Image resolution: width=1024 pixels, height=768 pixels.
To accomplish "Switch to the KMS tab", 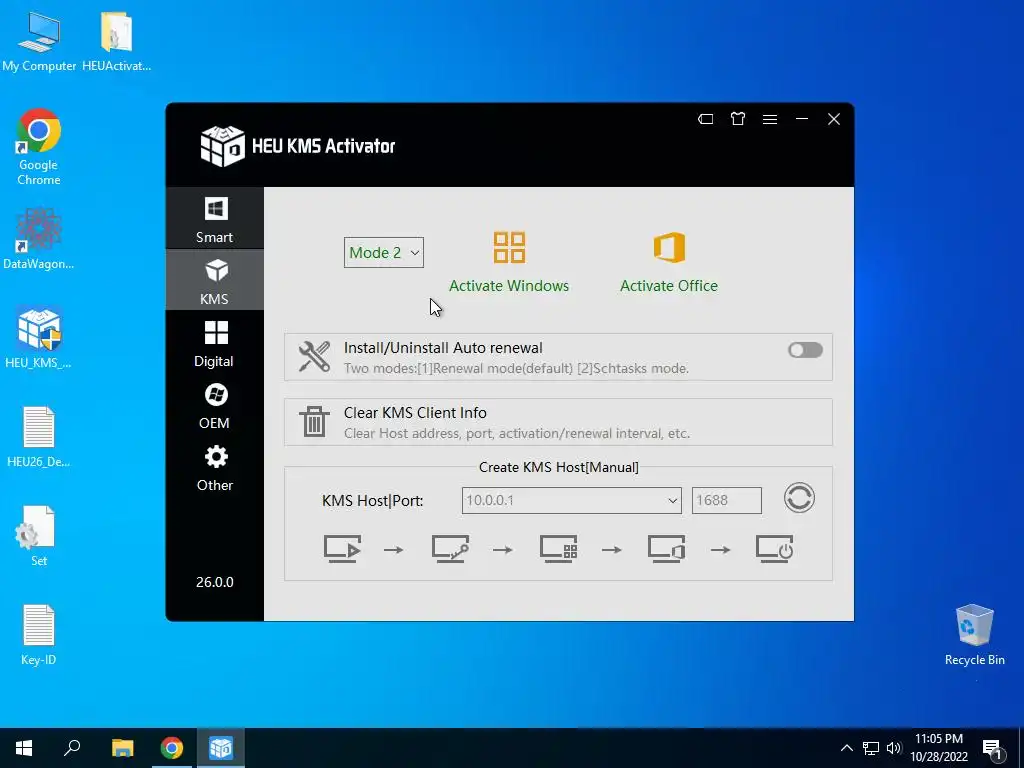I will (215, 281).
